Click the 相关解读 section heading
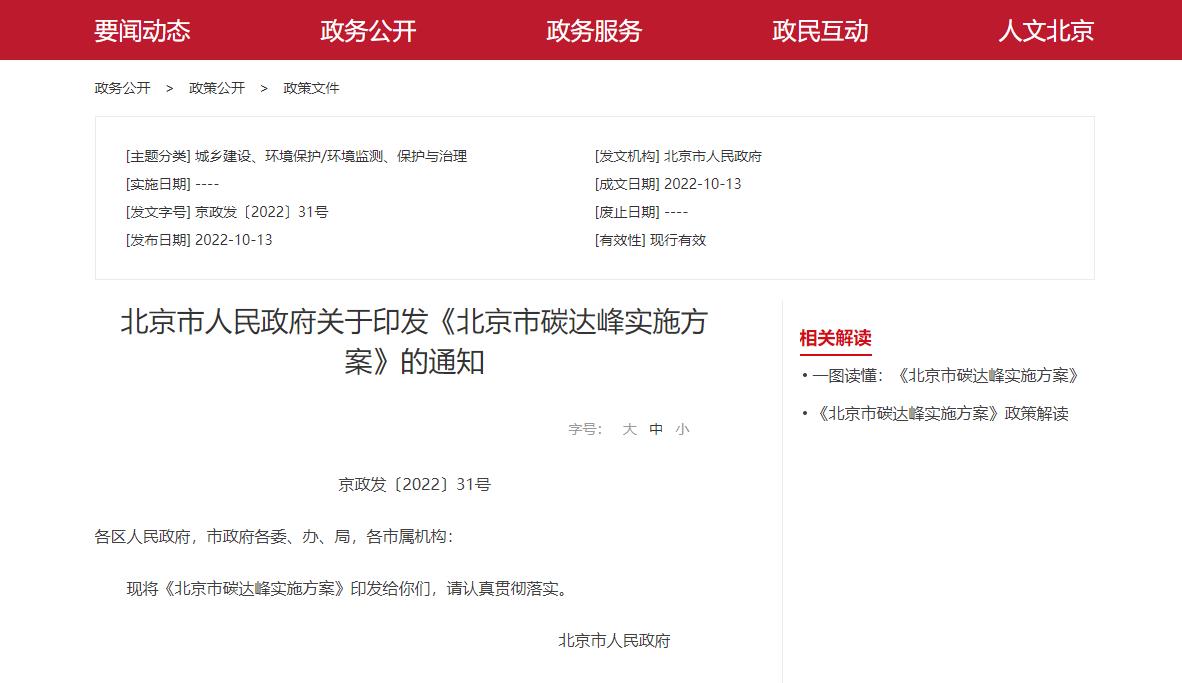This screenshot has height=683, width=1182. [x=835, y=339]
